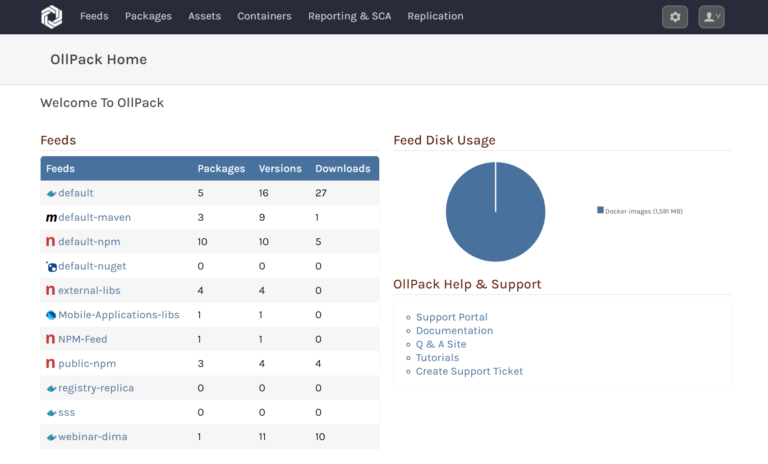Image resolution: width=768 pixels, height=464 pixels.
Task: Open the Packages menu
Action: pos(148,16)
